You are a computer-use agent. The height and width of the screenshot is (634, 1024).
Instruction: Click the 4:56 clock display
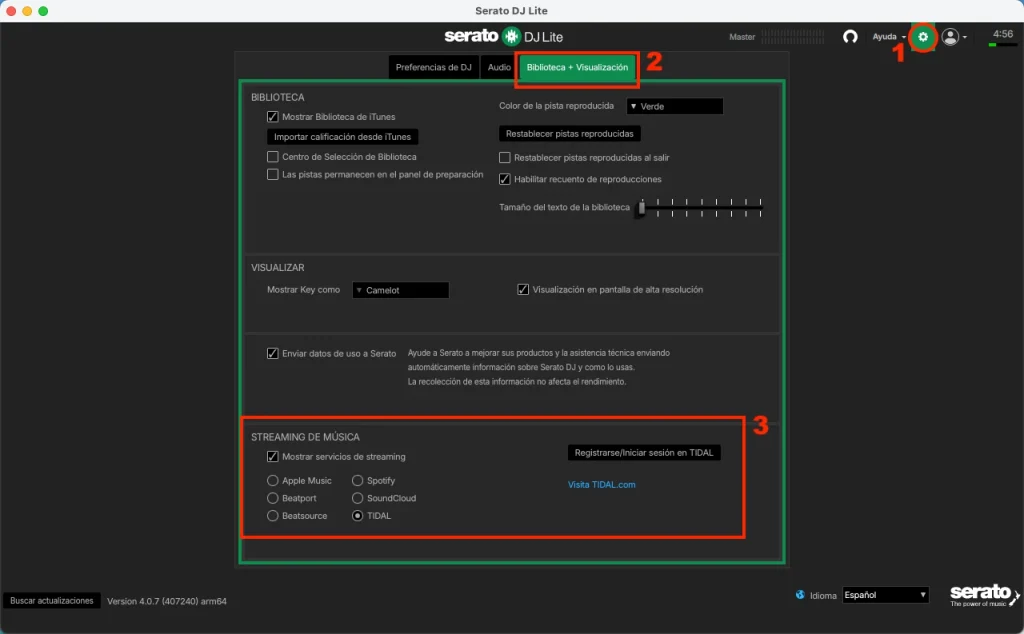1002,34
